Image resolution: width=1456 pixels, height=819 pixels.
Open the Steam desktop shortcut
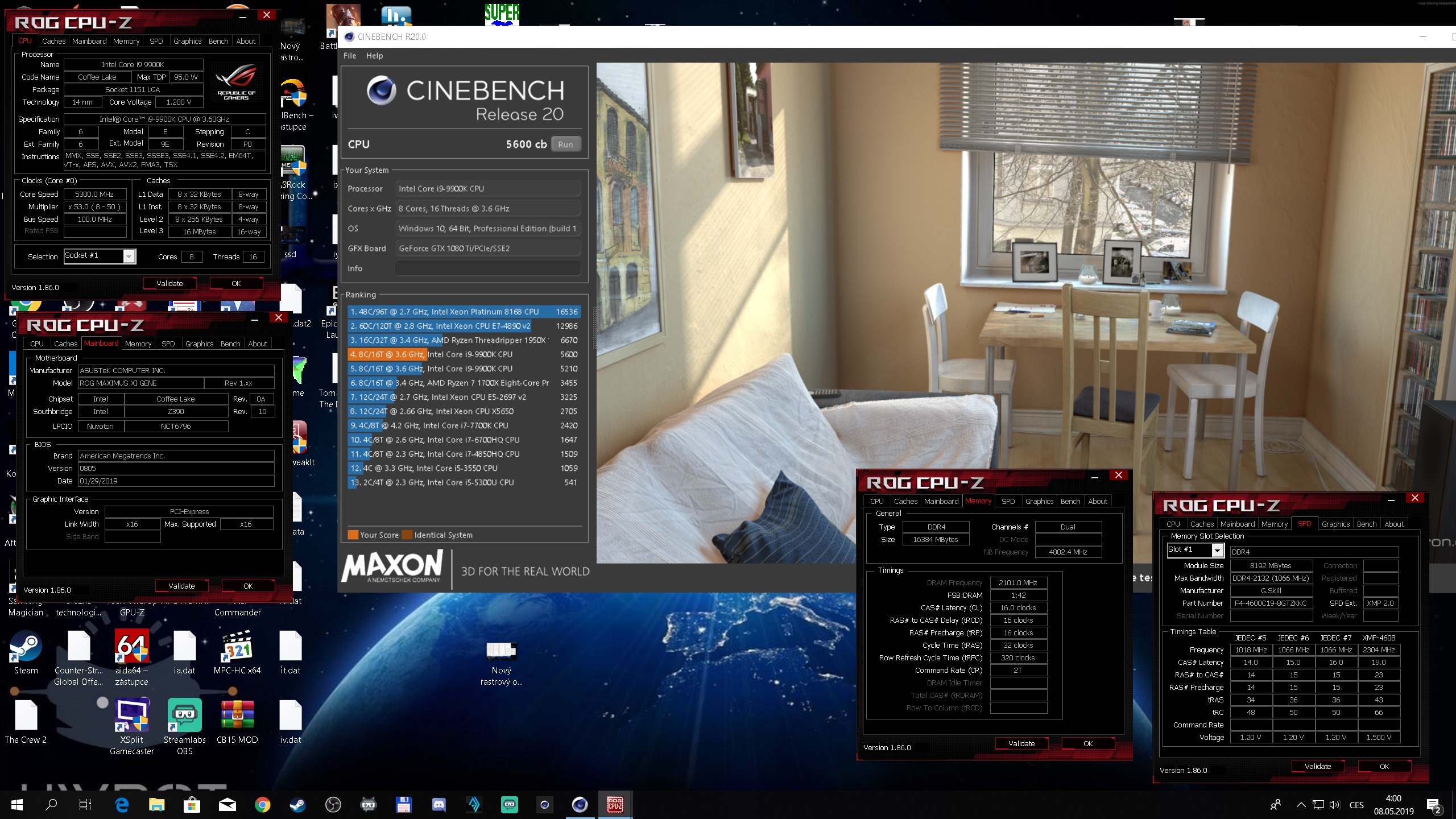pyautogui.click(x=26, y=651)
